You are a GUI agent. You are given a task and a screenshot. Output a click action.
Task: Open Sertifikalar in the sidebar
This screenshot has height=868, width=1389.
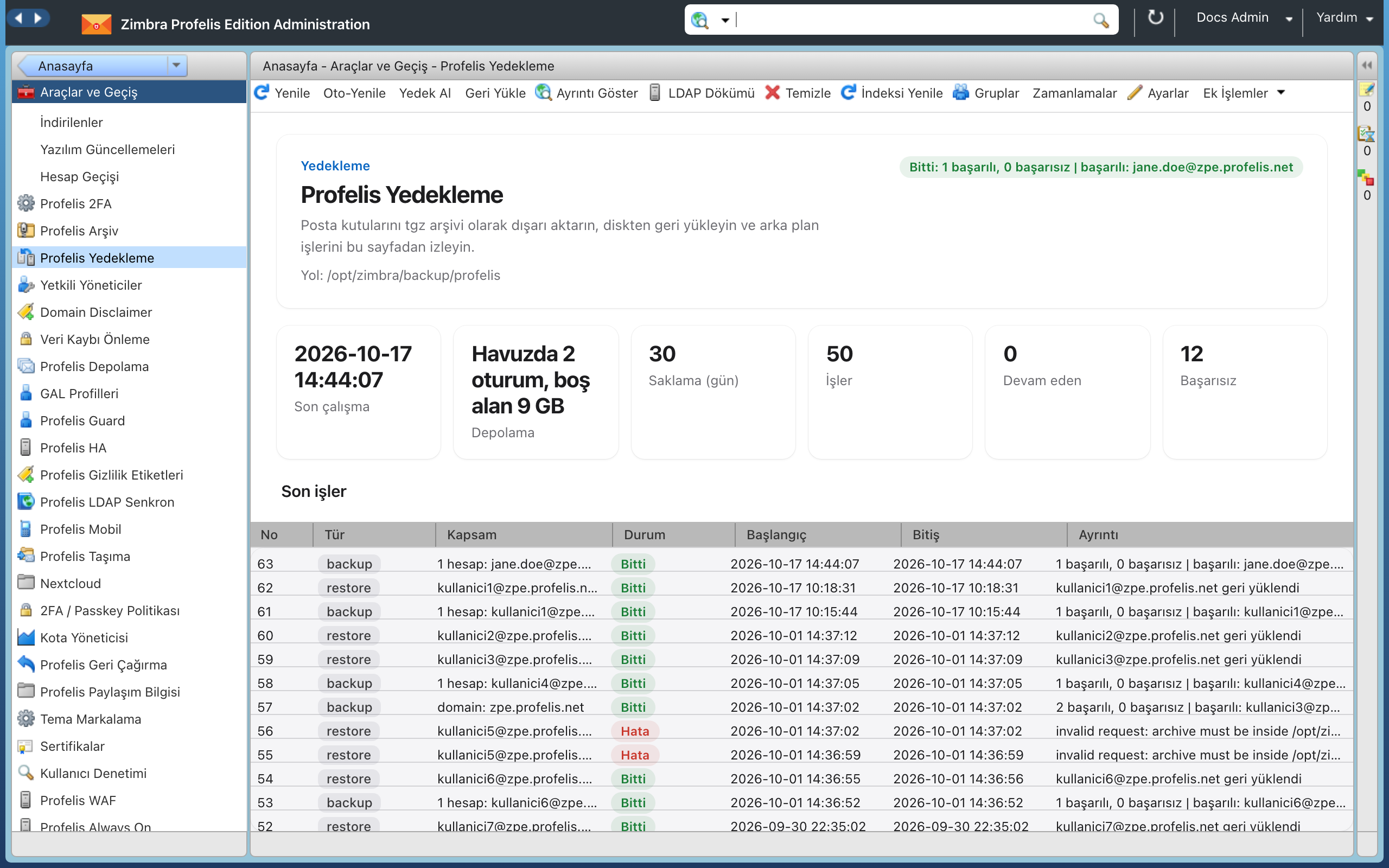(129, 746)
